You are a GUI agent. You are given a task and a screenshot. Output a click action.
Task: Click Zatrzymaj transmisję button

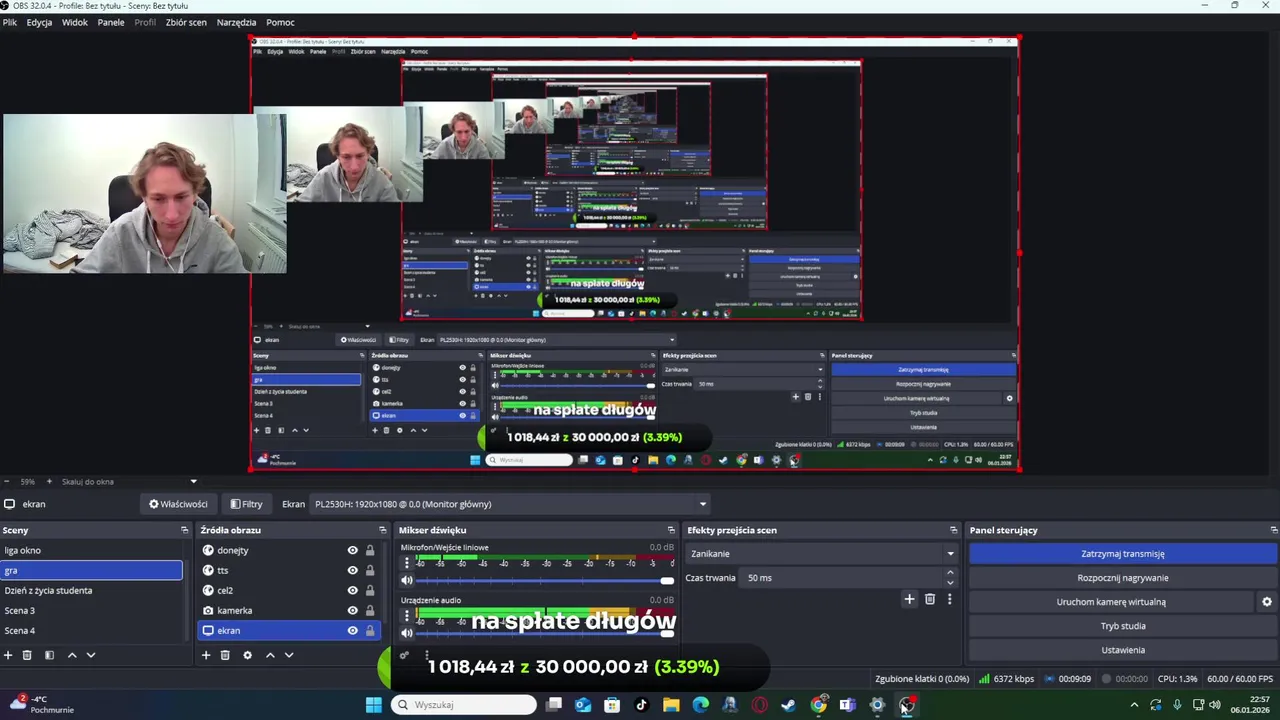pyautogui.click(x=1123, y=554)
